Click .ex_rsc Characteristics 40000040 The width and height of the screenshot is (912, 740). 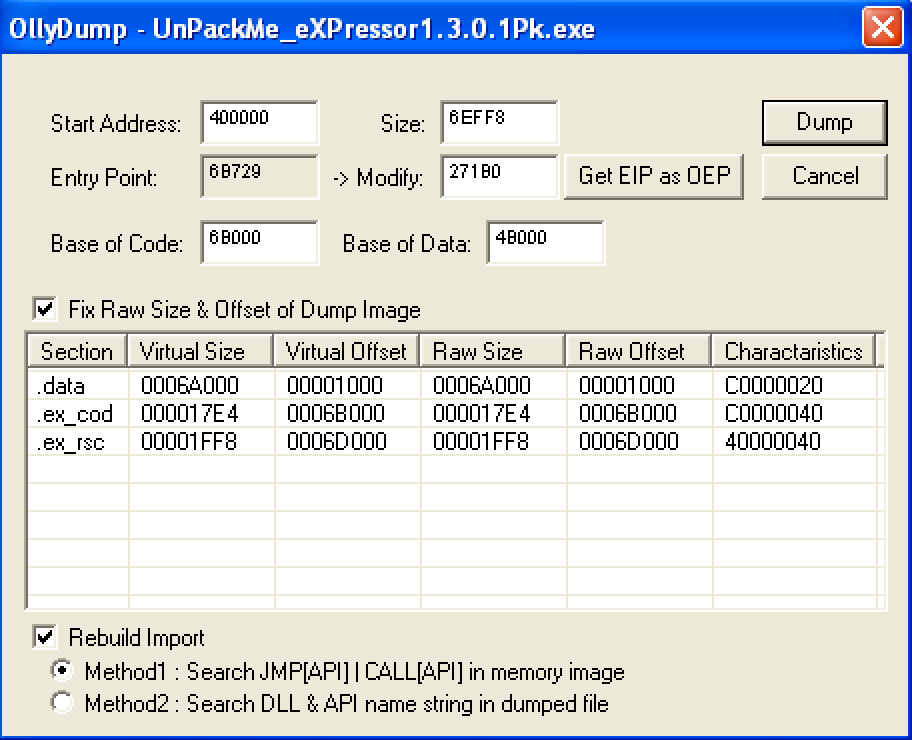pos(772,442)
